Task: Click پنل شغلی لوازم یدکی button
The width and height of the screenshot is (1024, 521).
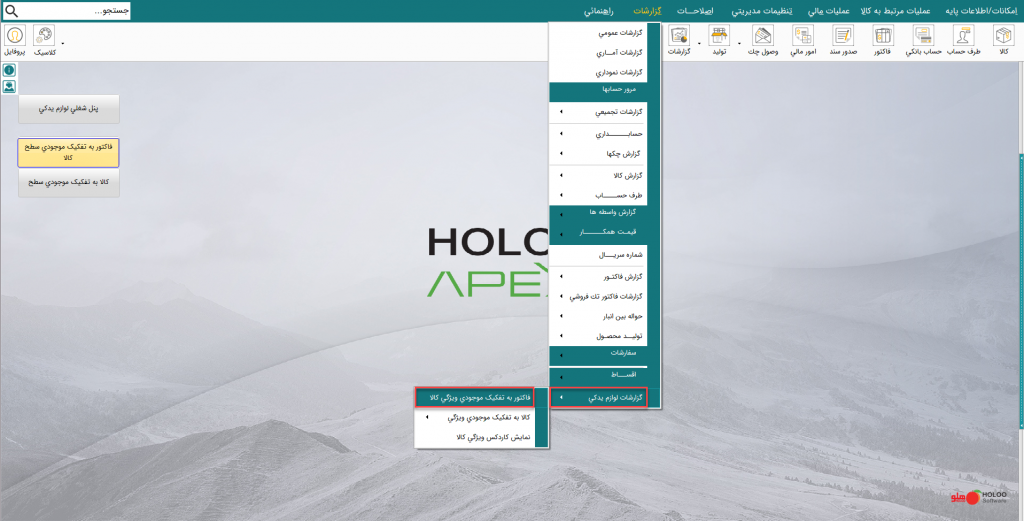Action: [69, 109]
